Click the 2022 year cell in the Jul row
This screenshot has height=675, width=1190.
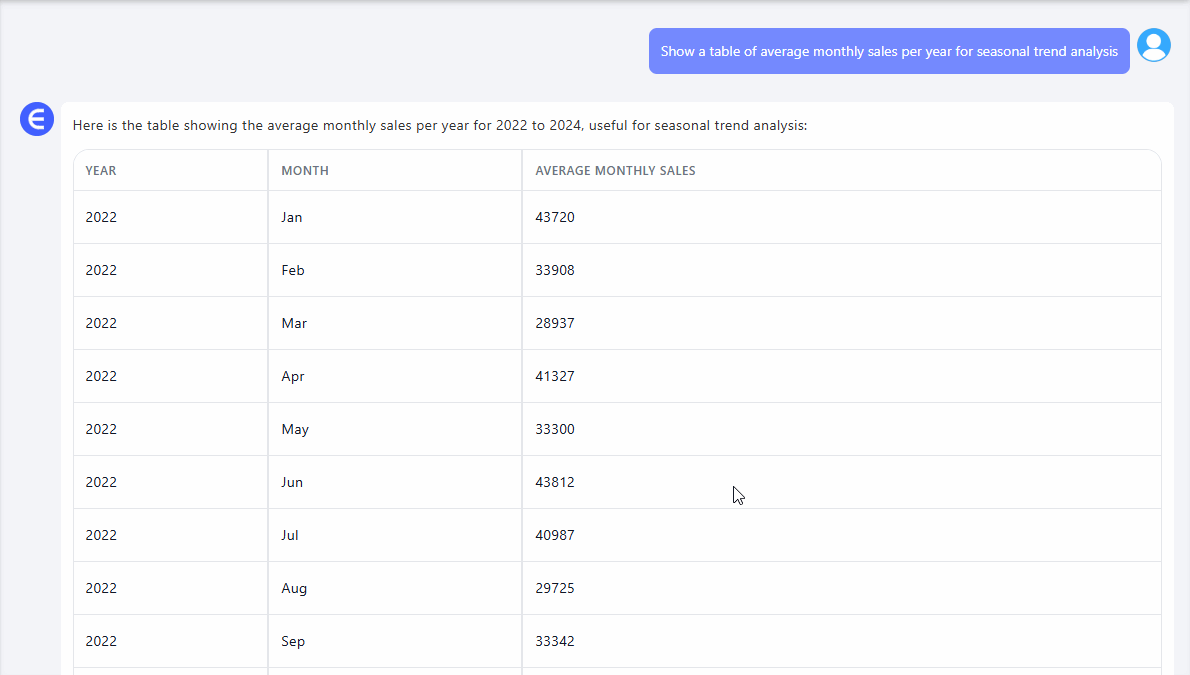[x=101, y=535]
